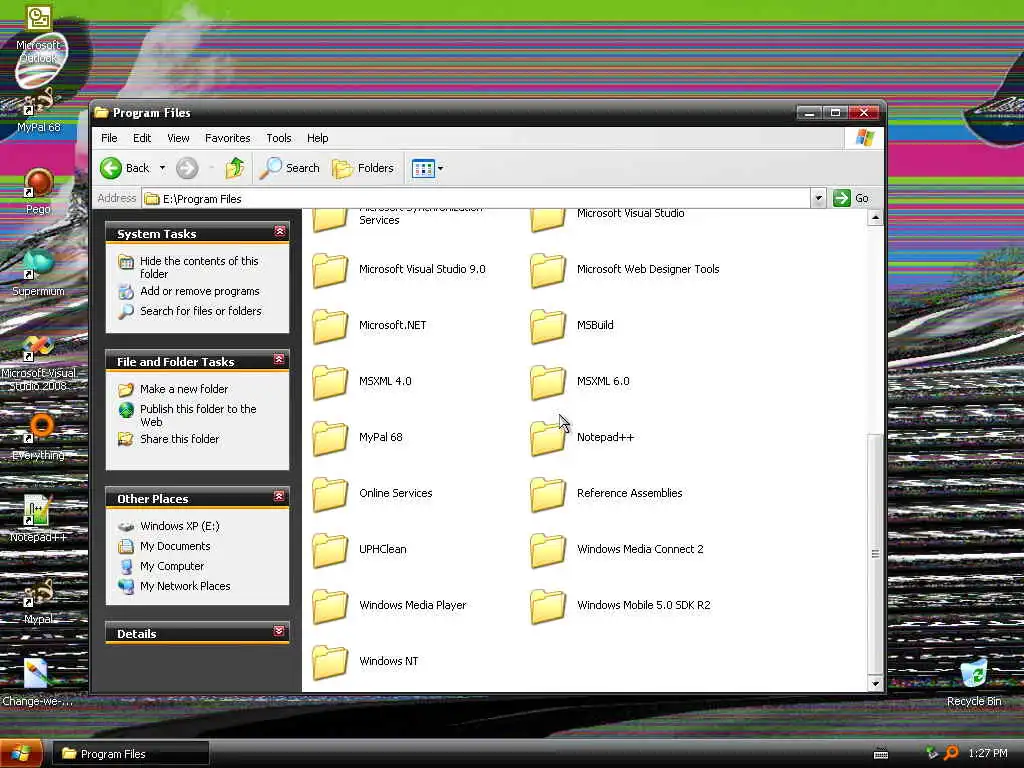Select the Reference Assemblies folder icon
This screenshot has height=768, width=1024.
pos(548,494)
